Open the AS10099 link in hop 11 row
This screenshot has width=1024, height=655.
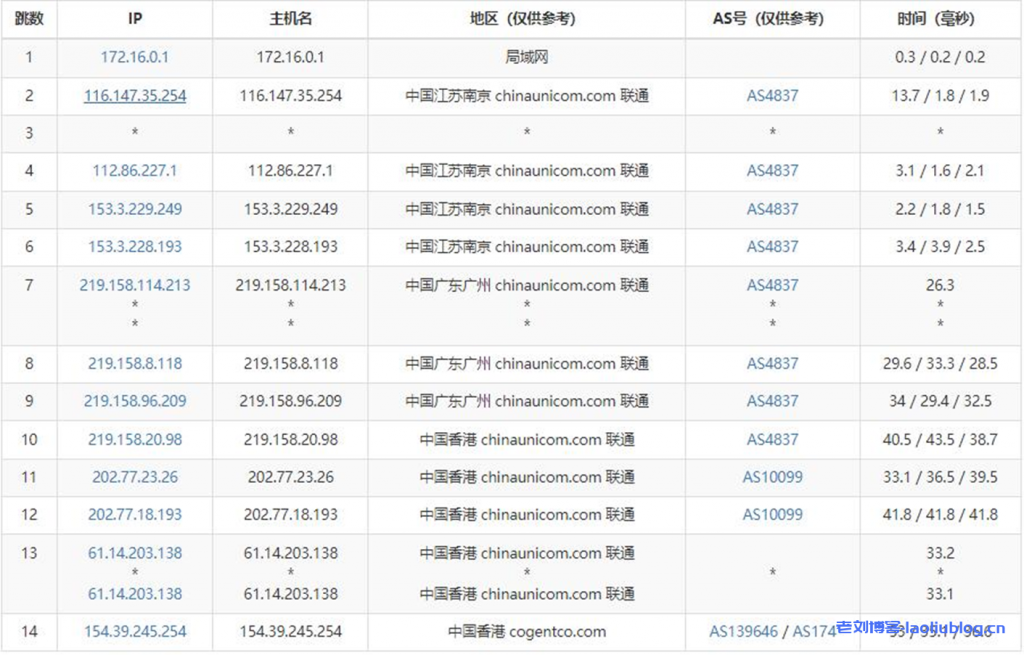pos(772,477)
